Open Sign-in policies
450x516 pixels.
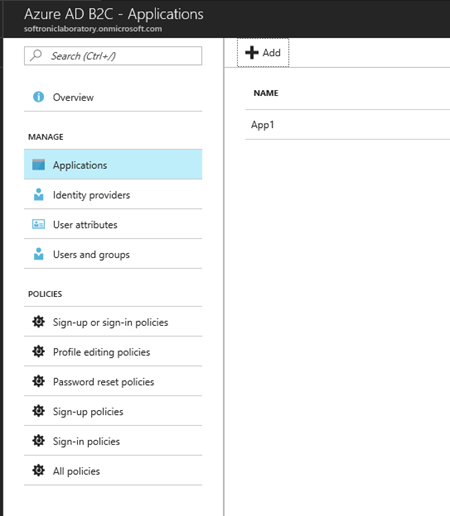(x=113, y=441)
